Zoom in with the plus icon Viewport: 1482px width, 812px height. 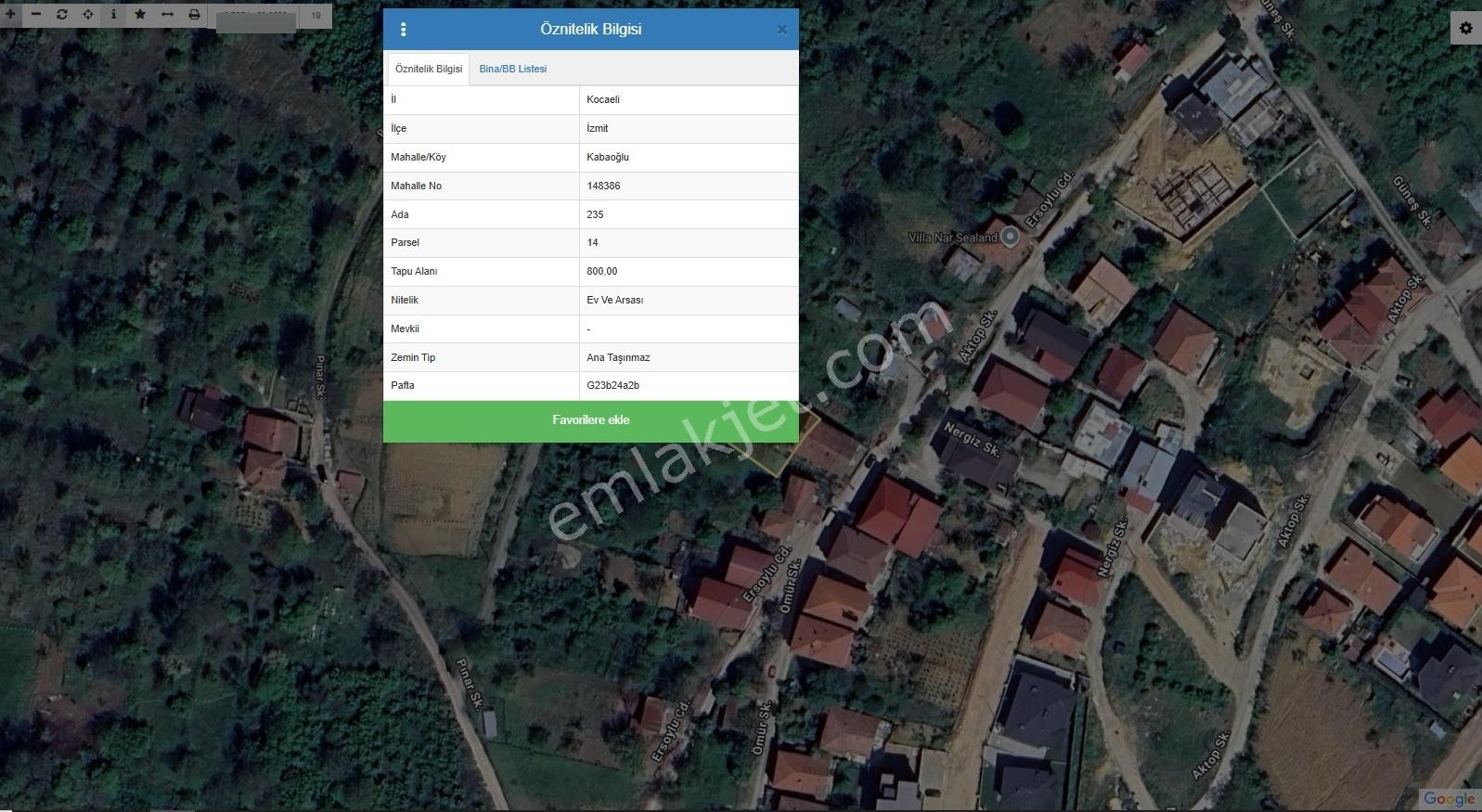10,14
